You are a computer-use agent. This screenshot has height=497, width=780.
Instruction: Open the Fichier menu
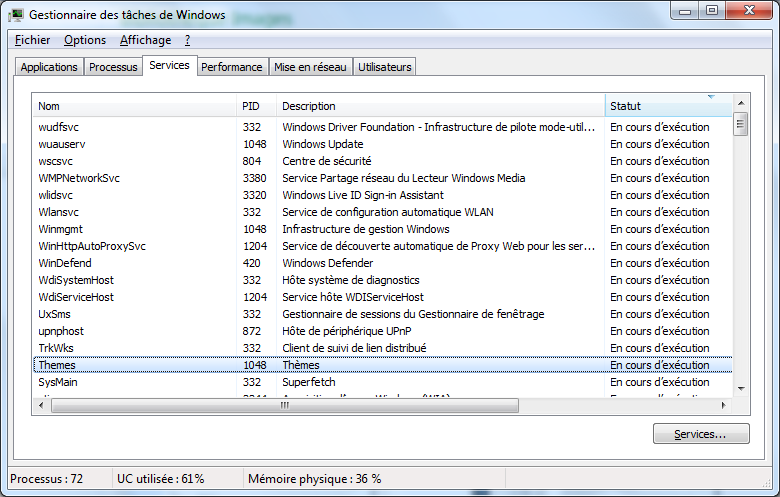tap(32, 40)
